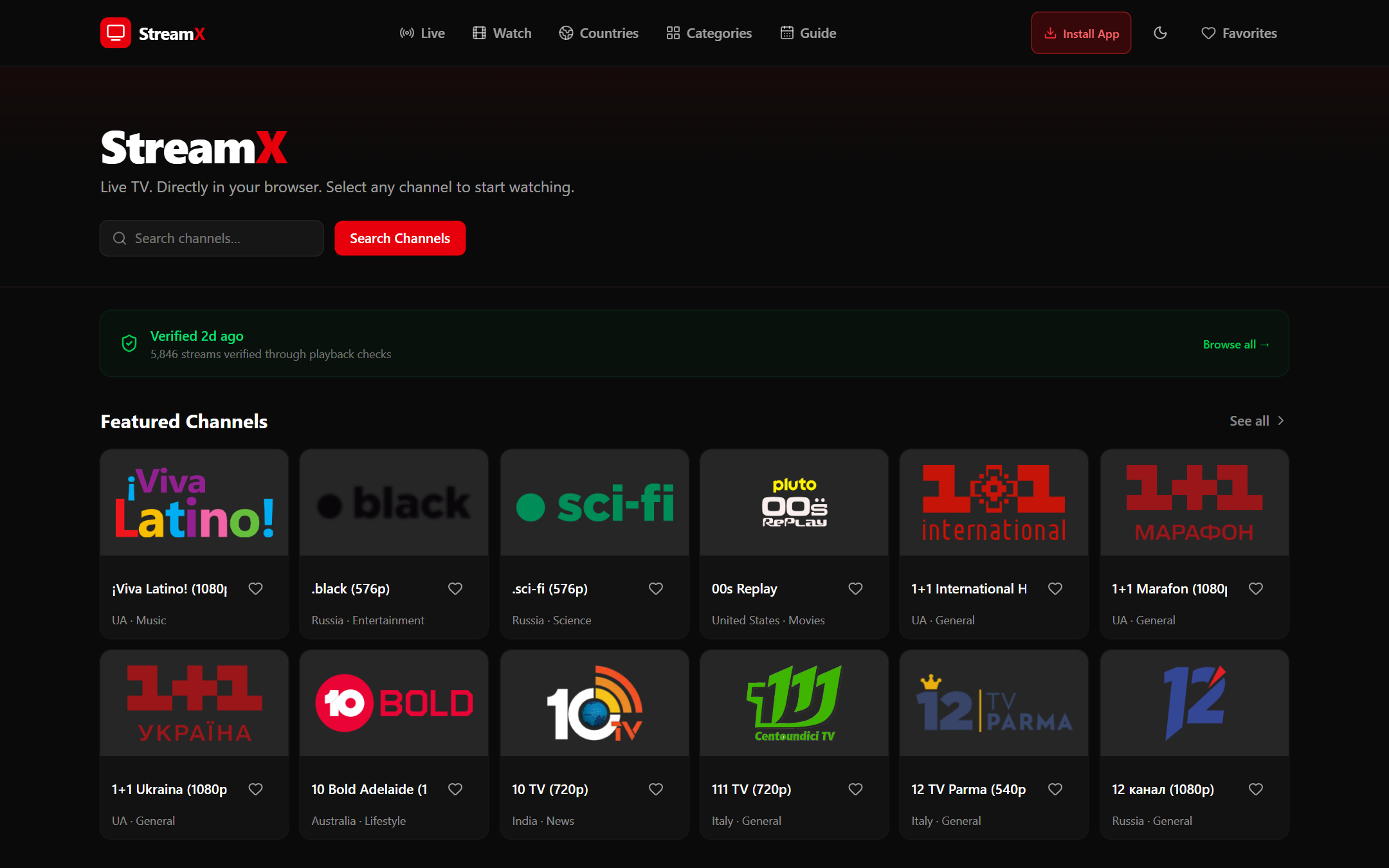1389x868 pixels.
Task: Open the Categories page
Action: pyautogui.click(x=709, y=33)
